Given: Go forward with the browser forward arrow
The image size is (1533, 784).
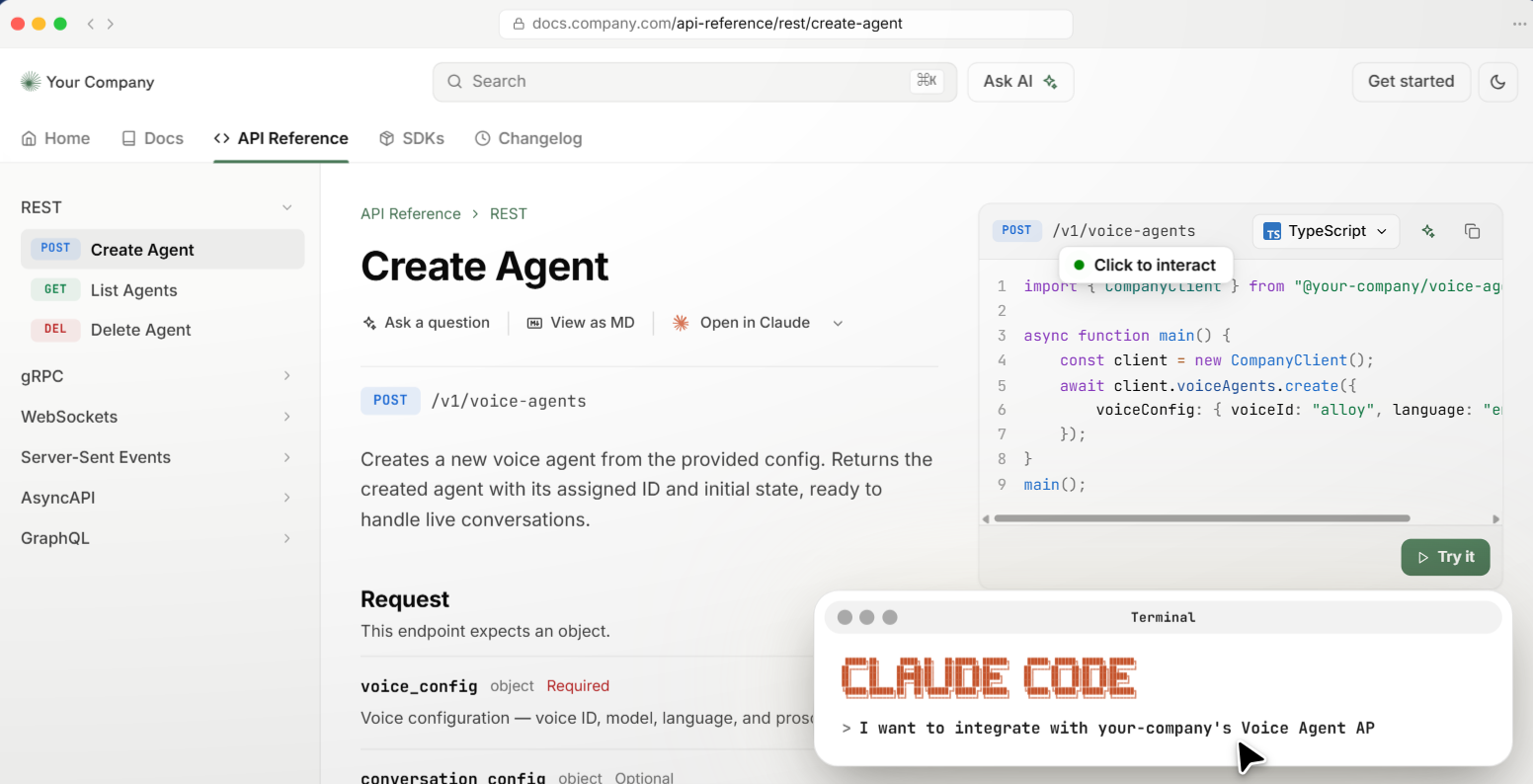Looking at the screenshot, I should click(111, 24).
